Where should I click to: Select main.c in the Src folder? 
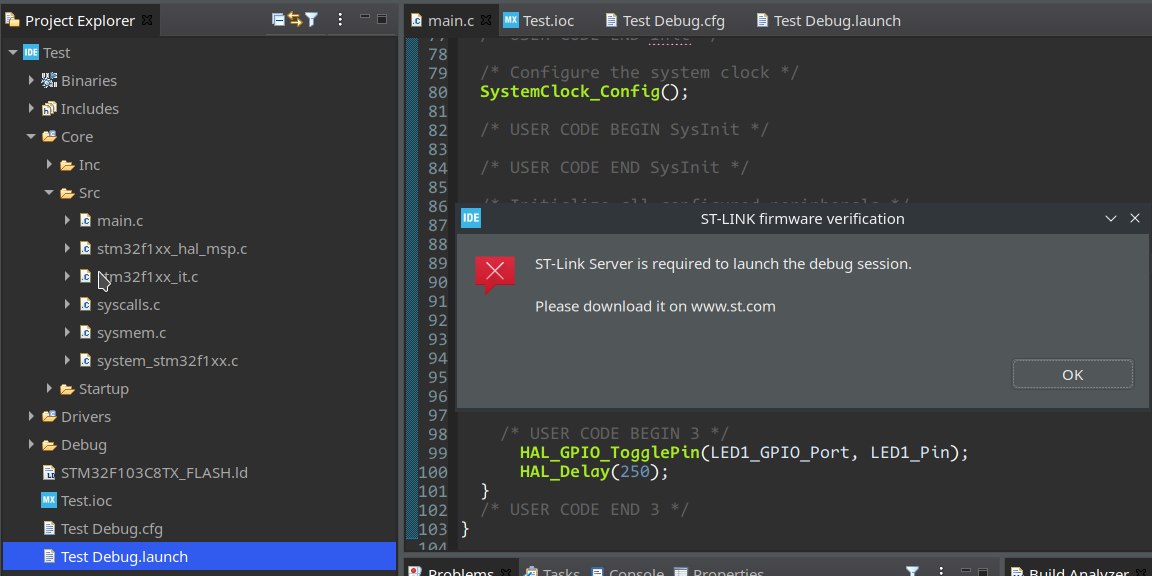pyautogui.click(x=120, y=220)
